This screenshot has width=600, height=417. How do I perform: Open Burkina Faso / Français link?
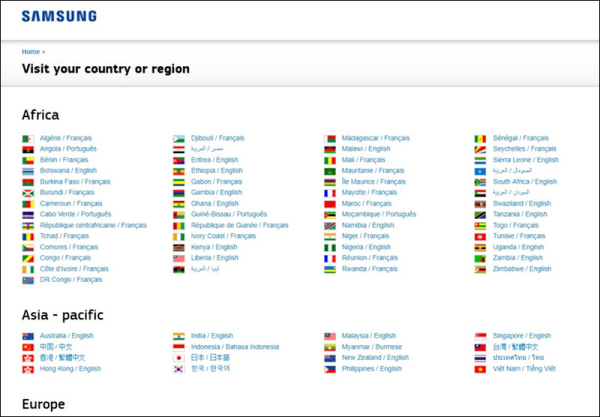click(75, 182)
